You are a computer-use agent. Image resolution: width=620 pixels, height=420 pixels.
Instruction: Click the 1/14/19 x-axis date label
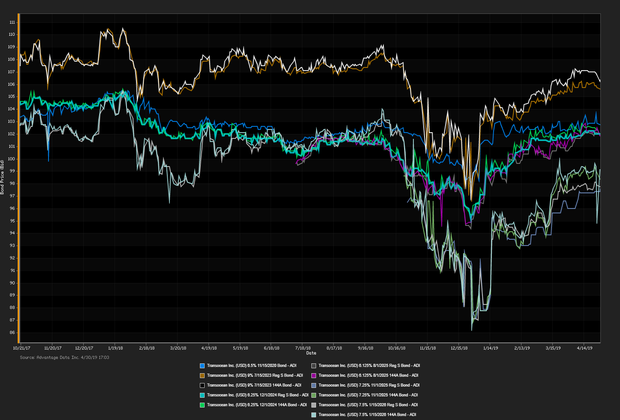point(490,348)
